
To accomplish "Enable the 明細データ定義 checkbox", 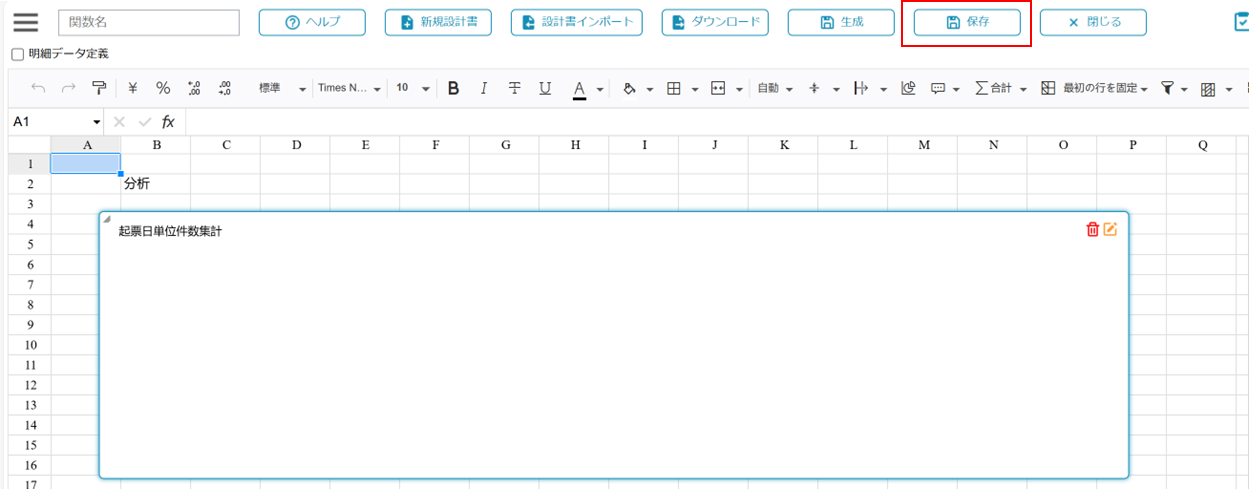I will [x=17, y=54].
